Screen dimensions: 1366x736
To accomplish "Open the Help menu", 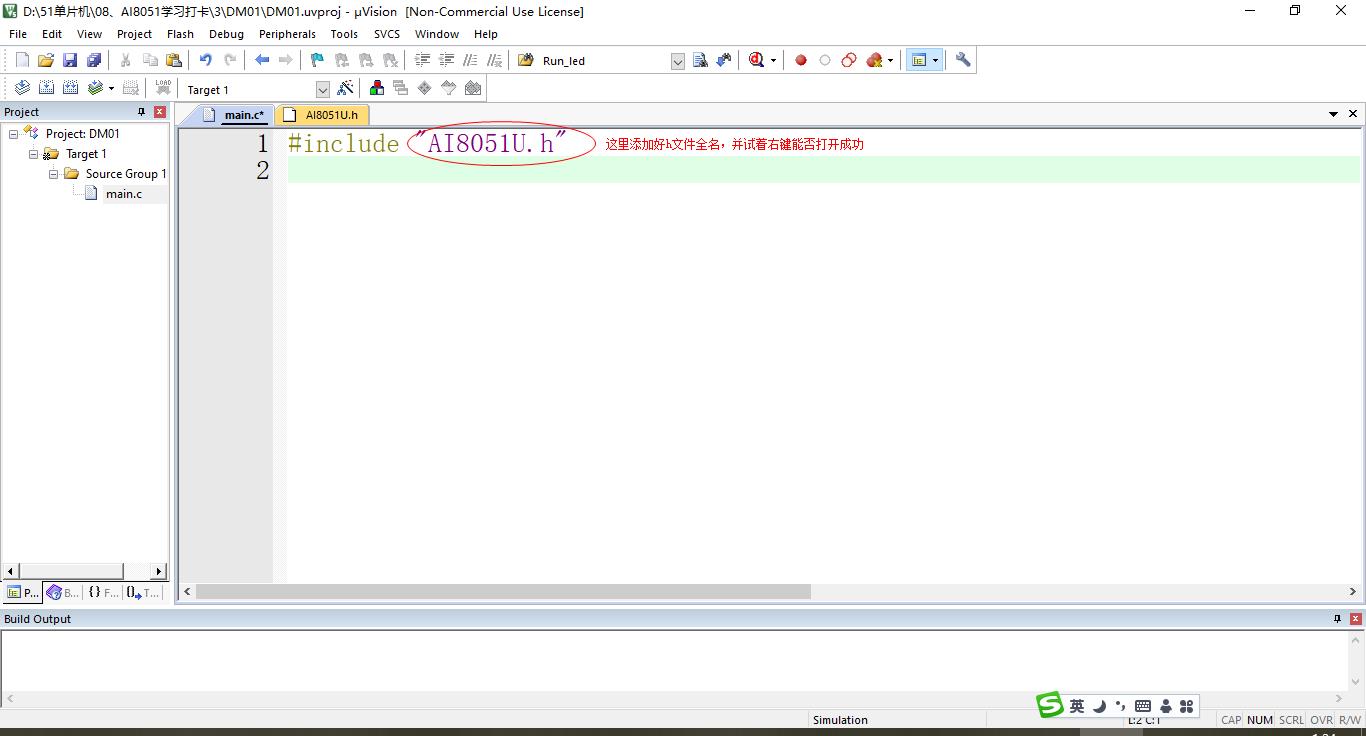I will coord(486,34).
